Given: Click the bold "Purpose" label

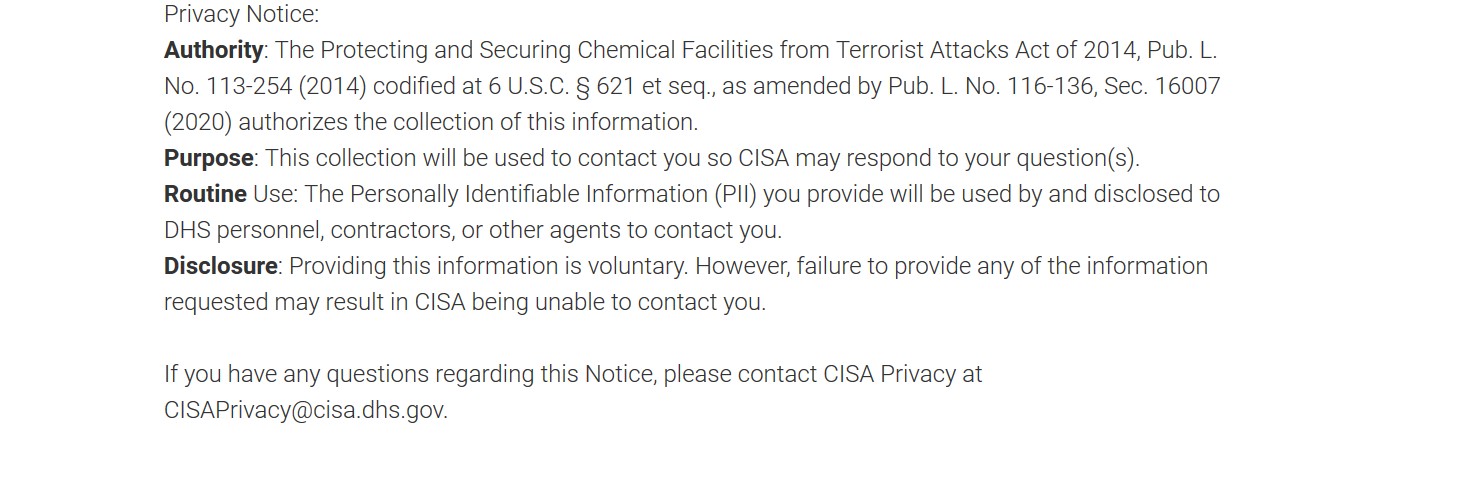Looking at the screenshot, I should click(x=208, y=158).
